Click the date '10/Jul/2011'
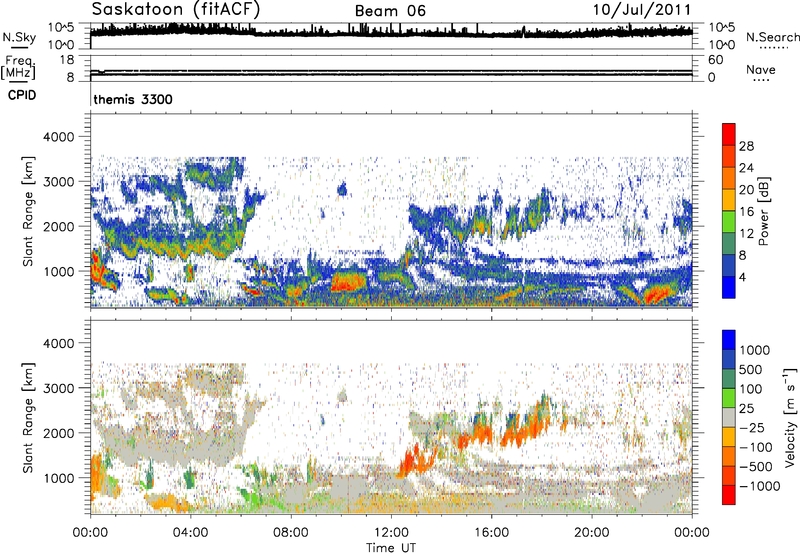 642,10
